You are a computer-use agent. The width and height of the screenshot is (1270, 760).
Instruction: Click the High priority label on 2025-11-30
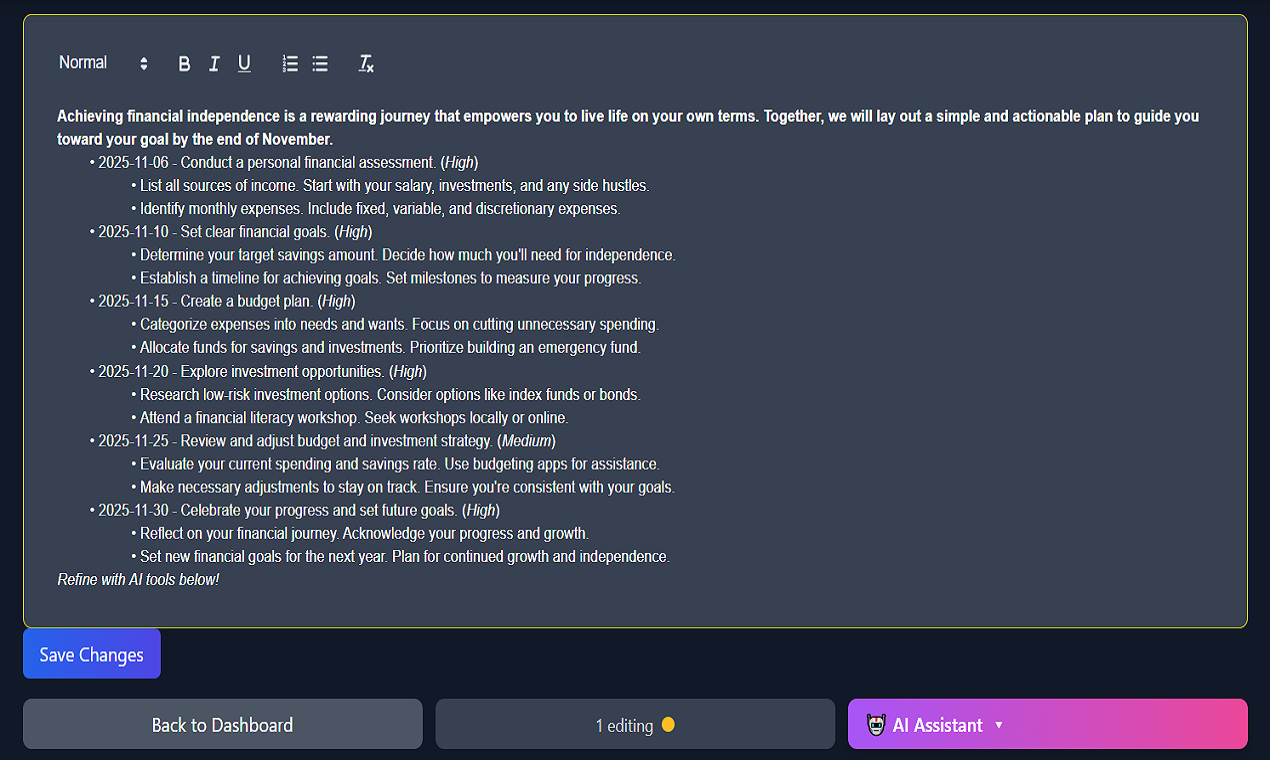tap(481, 510)
